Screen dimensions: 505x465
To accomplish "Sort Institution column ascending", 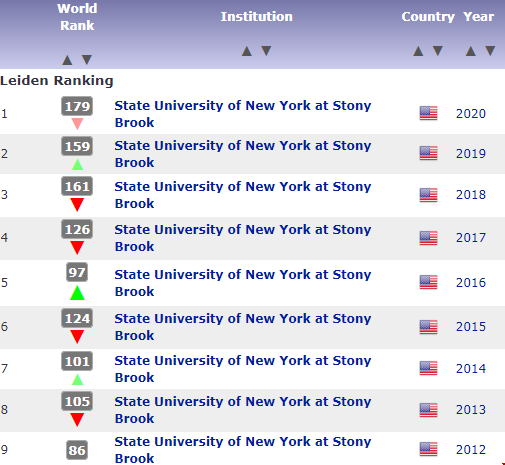I will point(247,51).
